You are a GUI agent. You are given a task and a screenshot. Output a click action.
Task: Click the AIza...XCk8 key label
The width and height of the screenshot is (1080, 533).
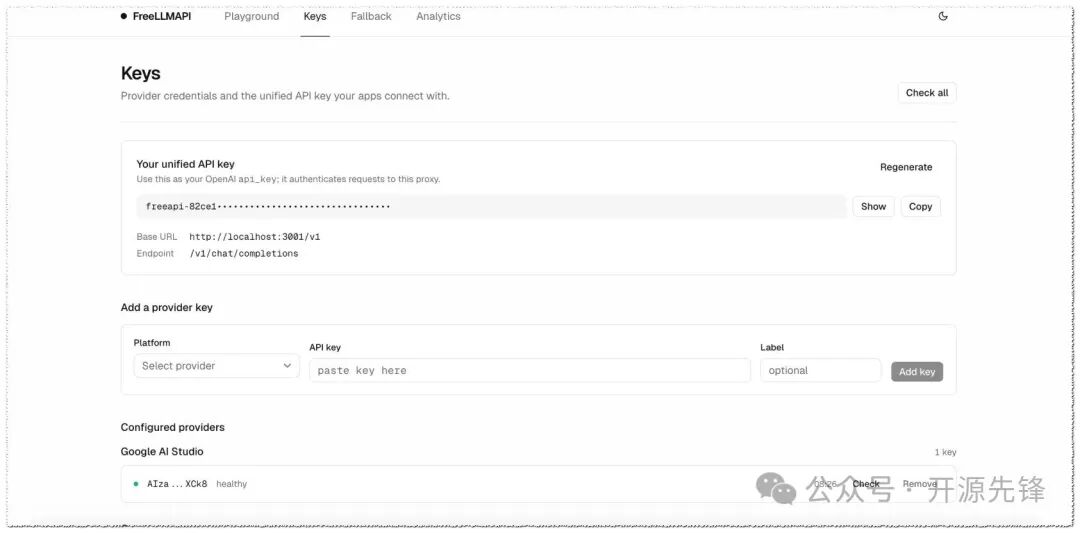(x=177, y=484)
